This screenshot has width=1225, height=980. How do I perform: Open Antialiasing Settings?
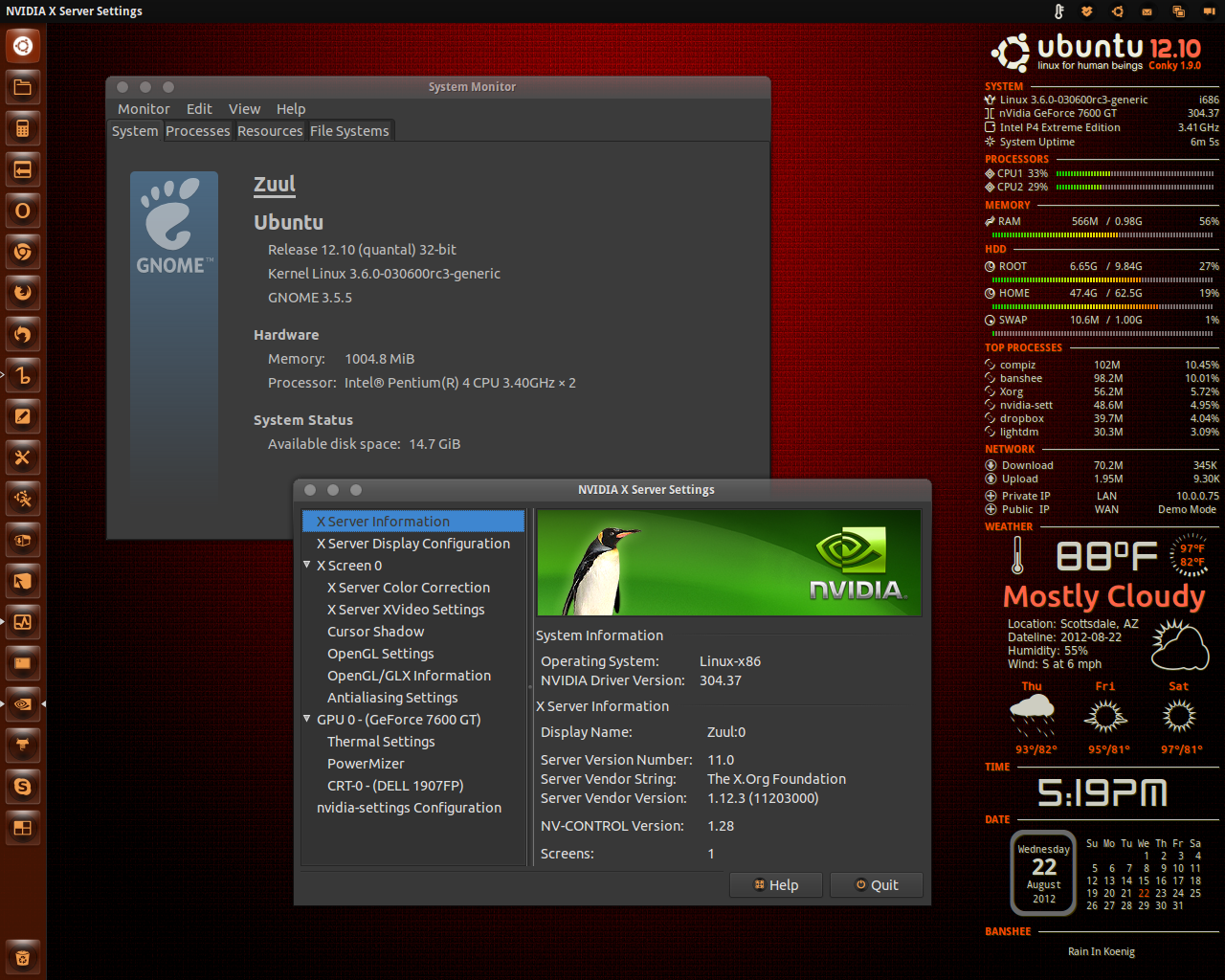pyautogui.click(x=392, y=698)
